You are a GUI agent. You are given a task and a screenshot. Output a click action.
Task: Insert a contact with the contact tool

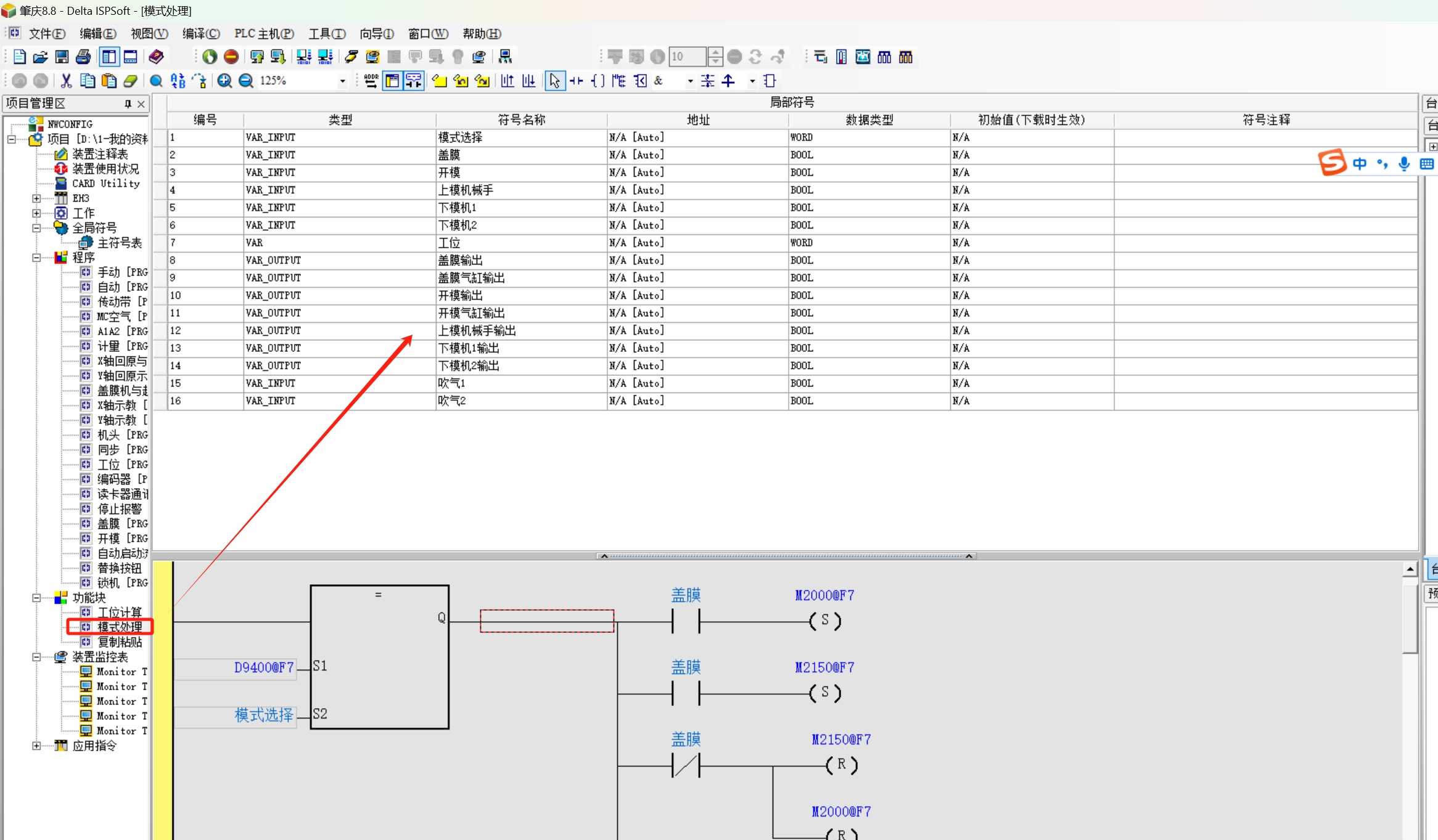point(577,81)
